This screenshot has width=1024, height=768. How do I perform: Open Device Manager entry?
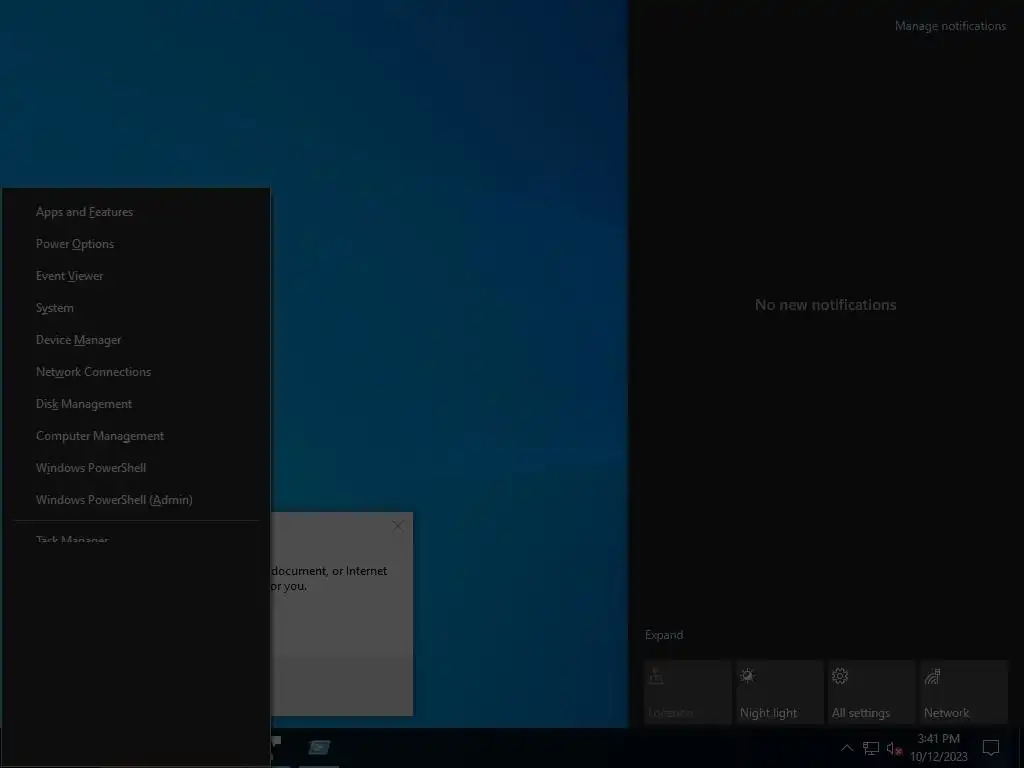point(136,340)
